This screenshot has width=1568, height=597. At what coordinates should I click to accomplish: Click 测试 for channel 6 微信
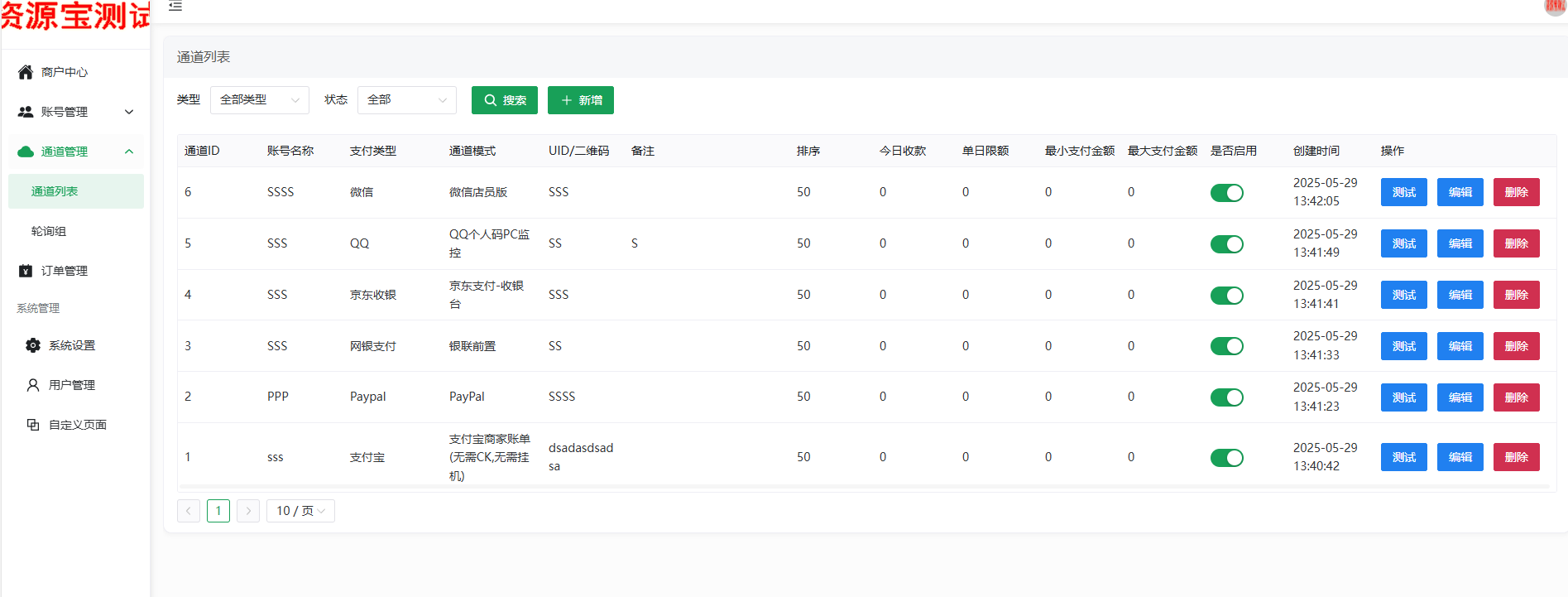[x=1404, y=192]
